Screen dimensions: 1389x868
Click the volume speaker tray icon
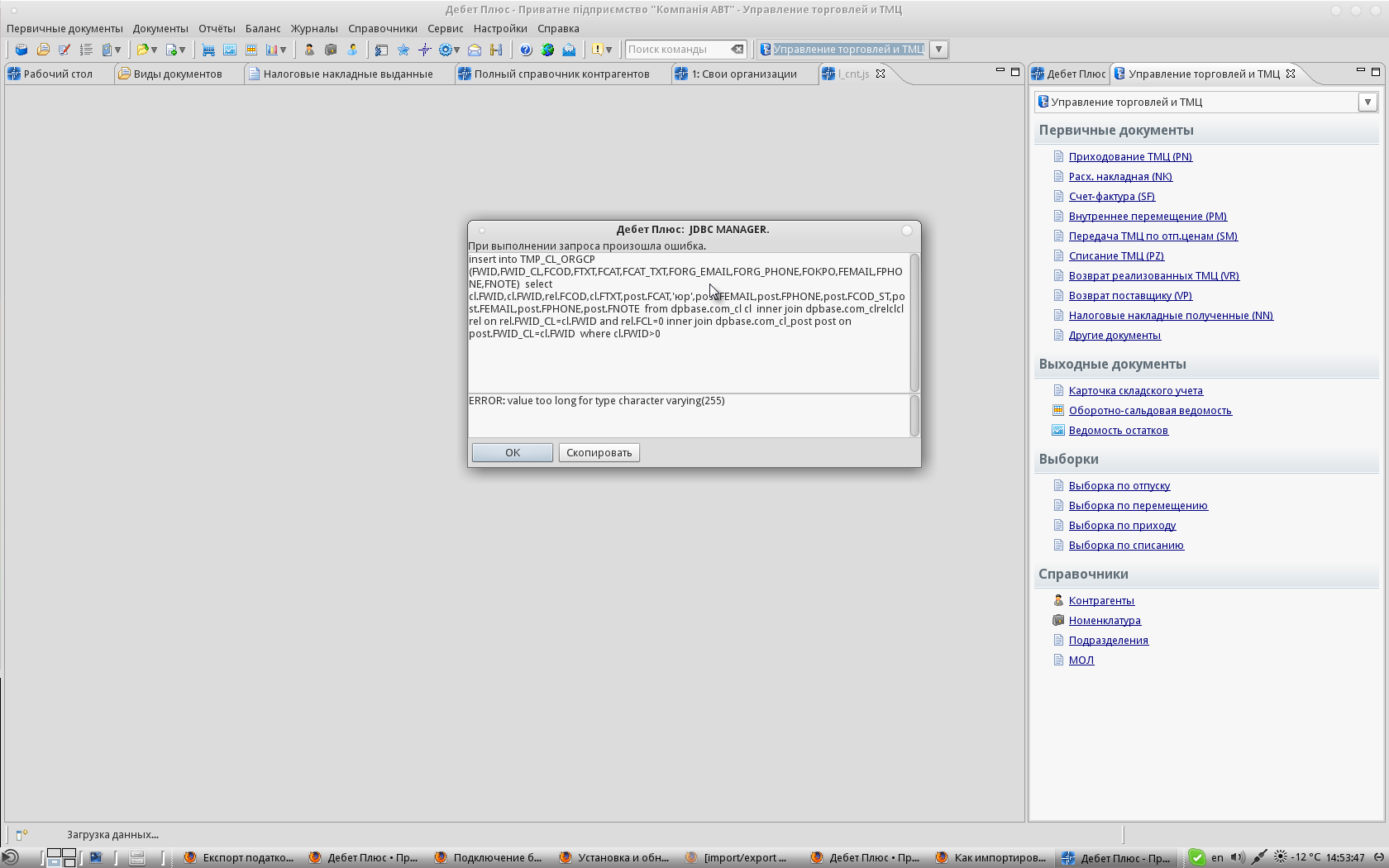pos(1237,857)
